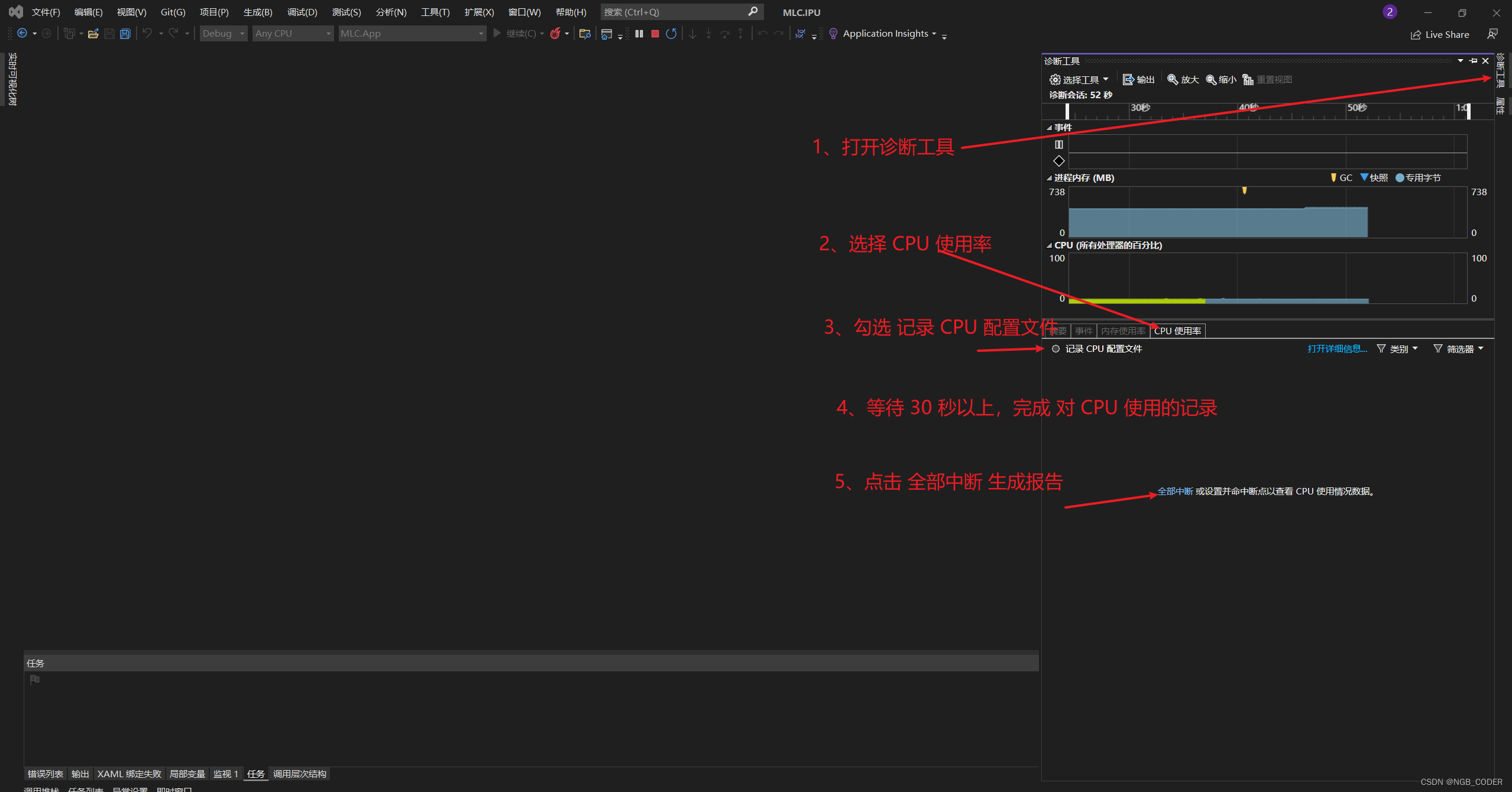
Task: Click Open Details (打开详细信息) link
Action: point(1336,349)
